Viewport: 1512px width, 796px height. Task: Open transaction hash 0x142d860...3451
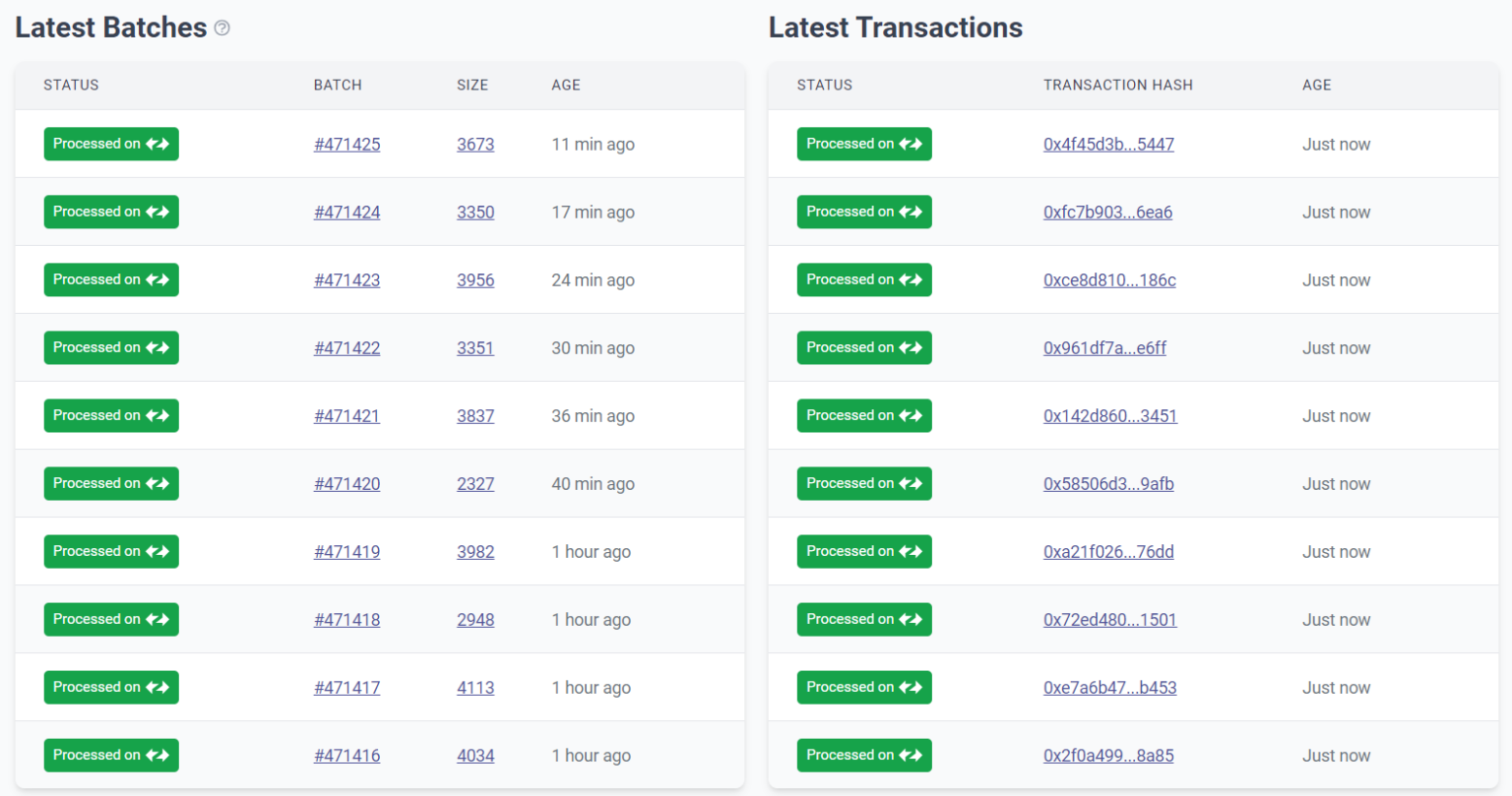(x=1109, y=416)
